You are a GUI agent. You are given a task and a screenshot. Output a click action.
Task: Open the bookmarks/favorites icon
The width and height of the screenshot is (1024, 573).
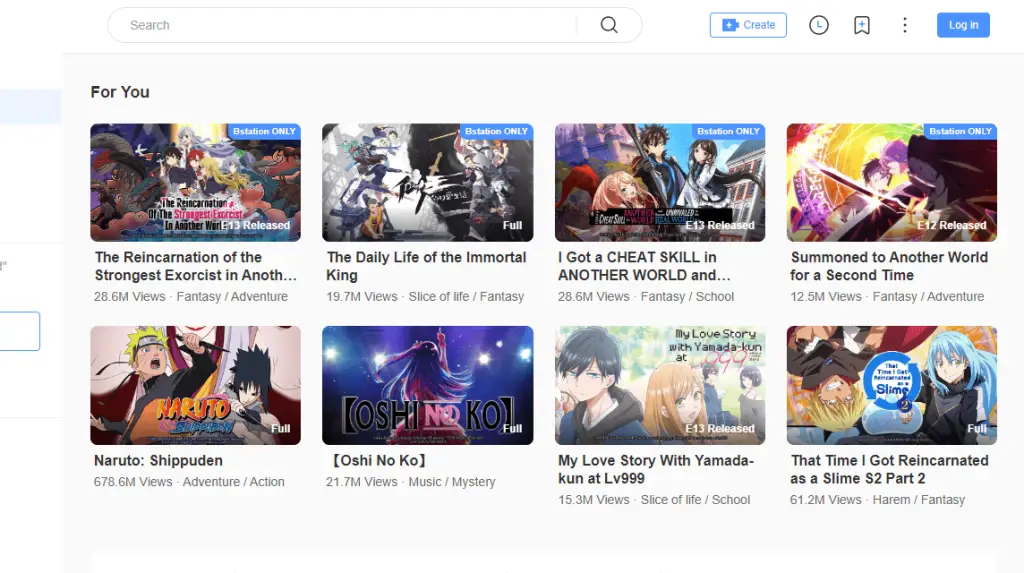[861, 25]
